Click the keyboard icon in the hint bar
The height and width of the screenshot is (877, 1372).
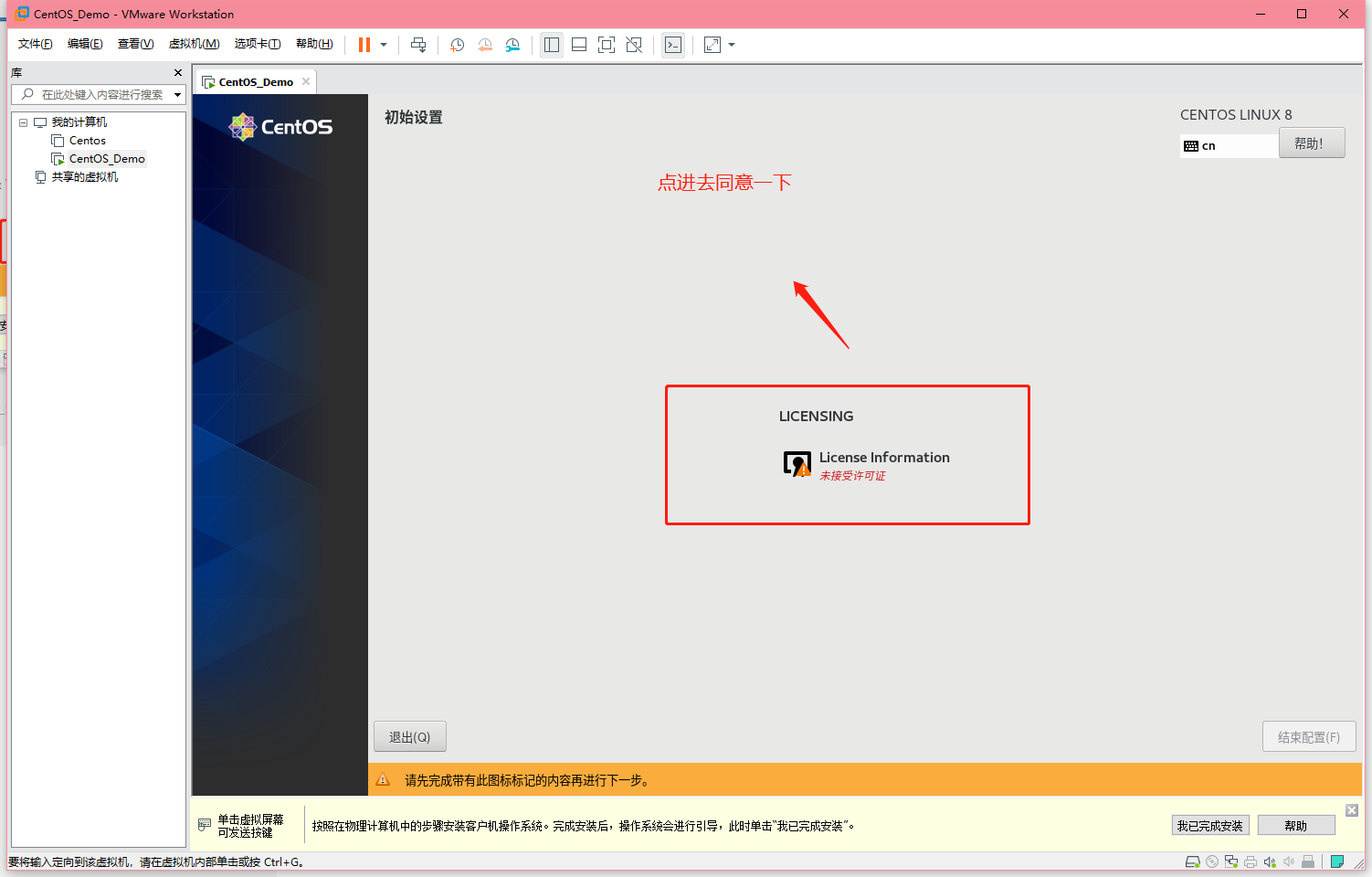205,825
